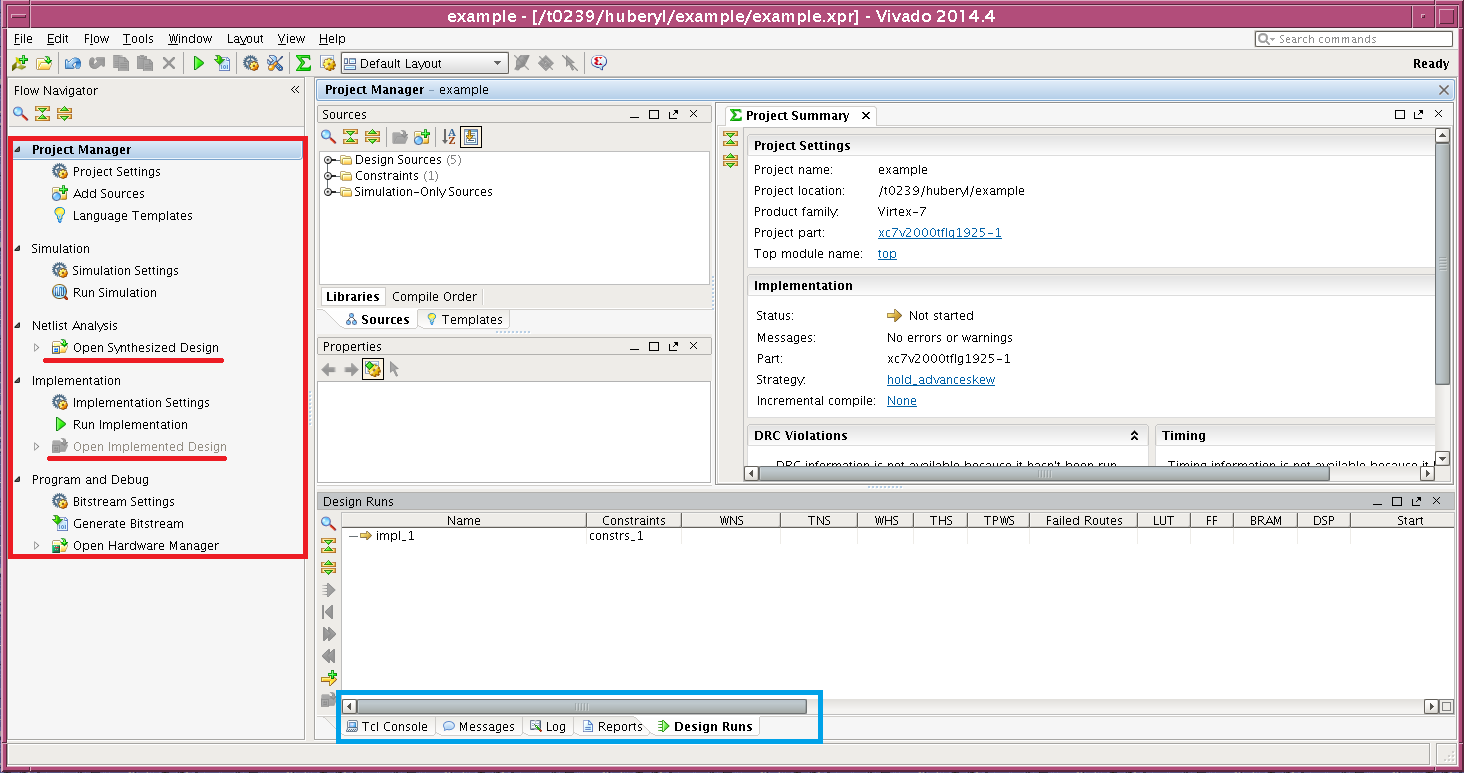Click the Design Runs horizontal scrollbar thumb

click(x=580, y=706)
